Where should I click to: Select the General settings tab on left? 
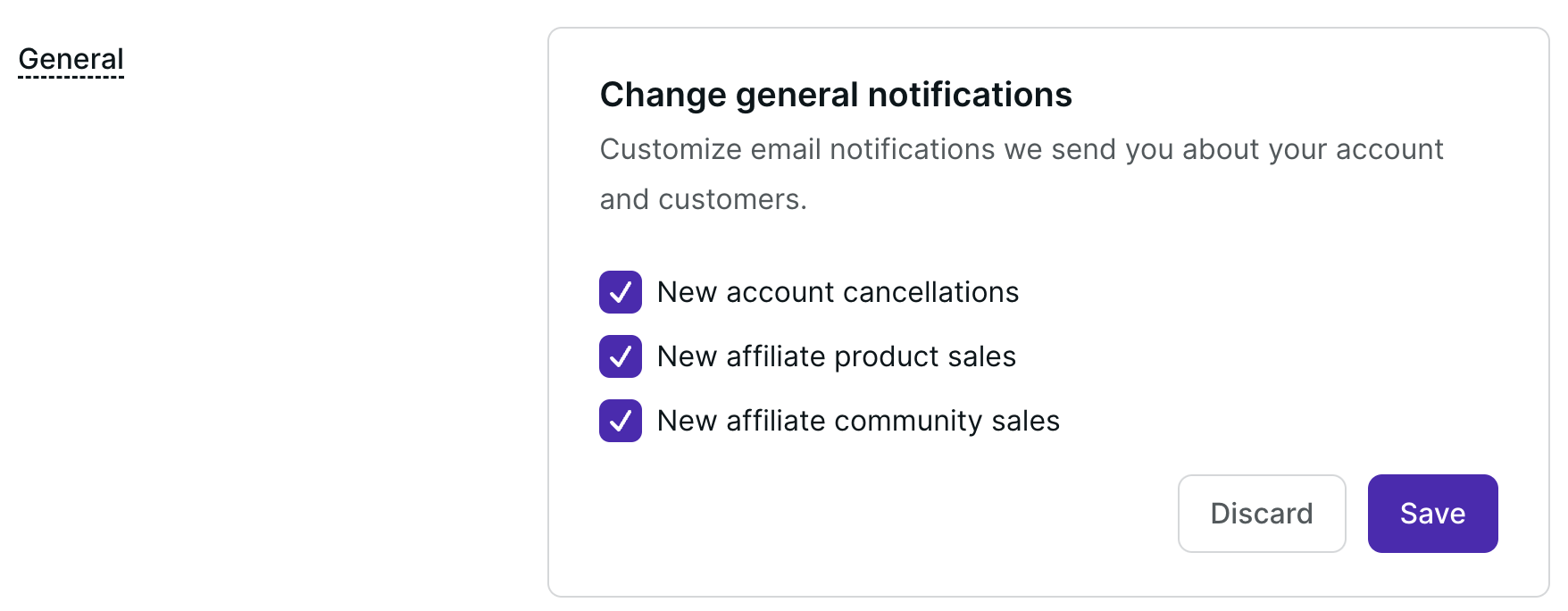click(x=71, y=59)
